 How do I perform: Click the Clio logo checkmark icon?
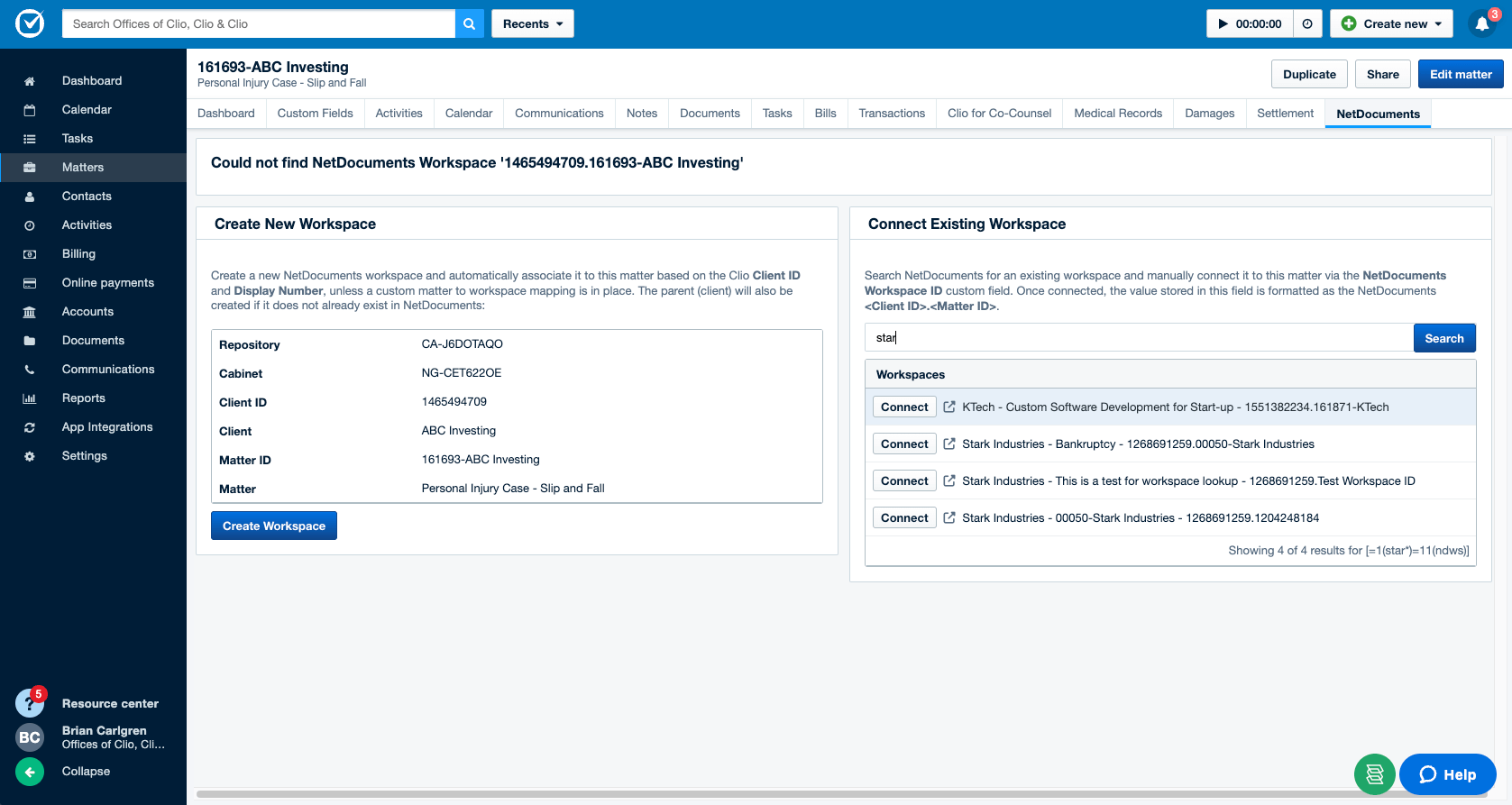tap(30, 23)
